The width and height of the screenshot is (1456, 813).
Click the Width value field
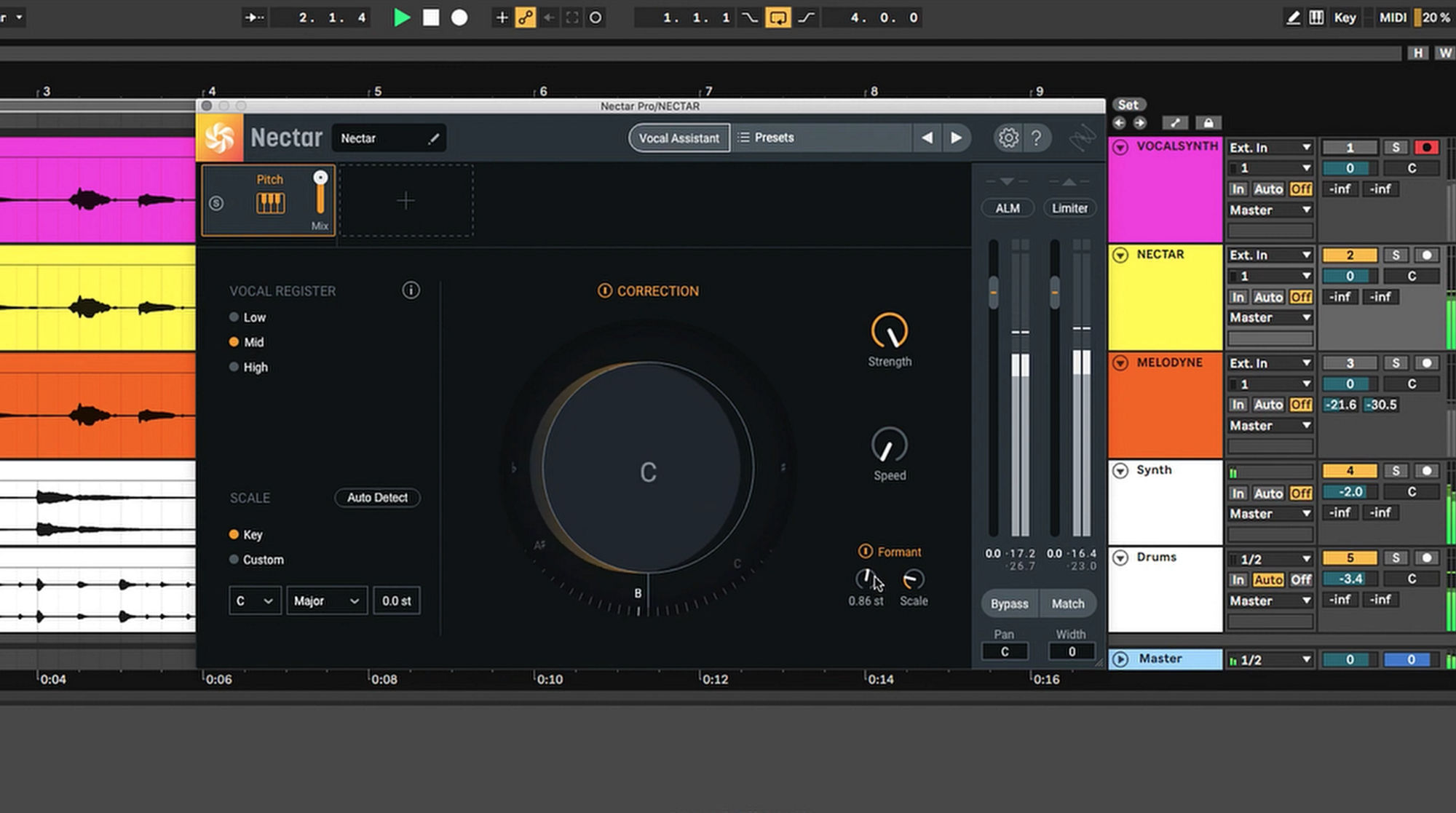(x=1072, y=651)
